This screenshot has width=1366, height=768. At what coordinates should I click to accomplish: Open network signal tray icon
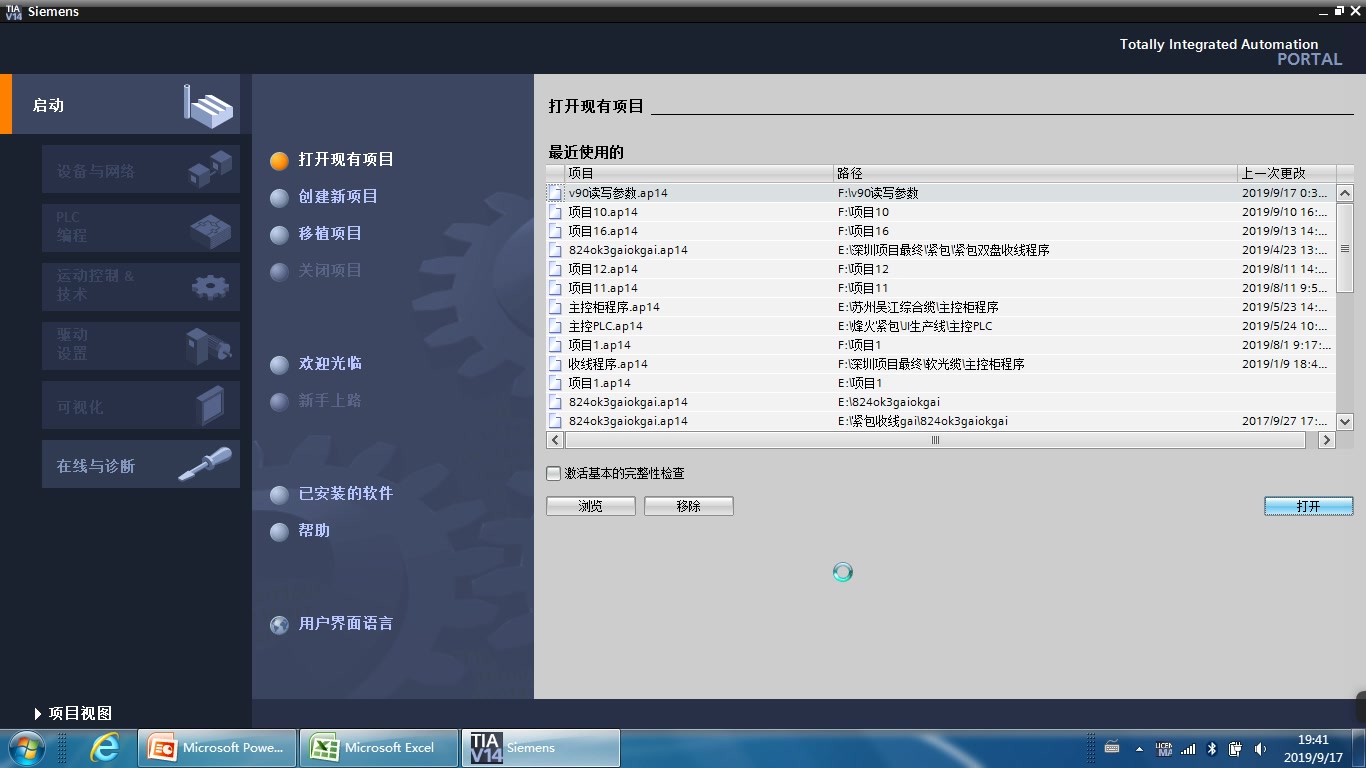pos(1188,748)
